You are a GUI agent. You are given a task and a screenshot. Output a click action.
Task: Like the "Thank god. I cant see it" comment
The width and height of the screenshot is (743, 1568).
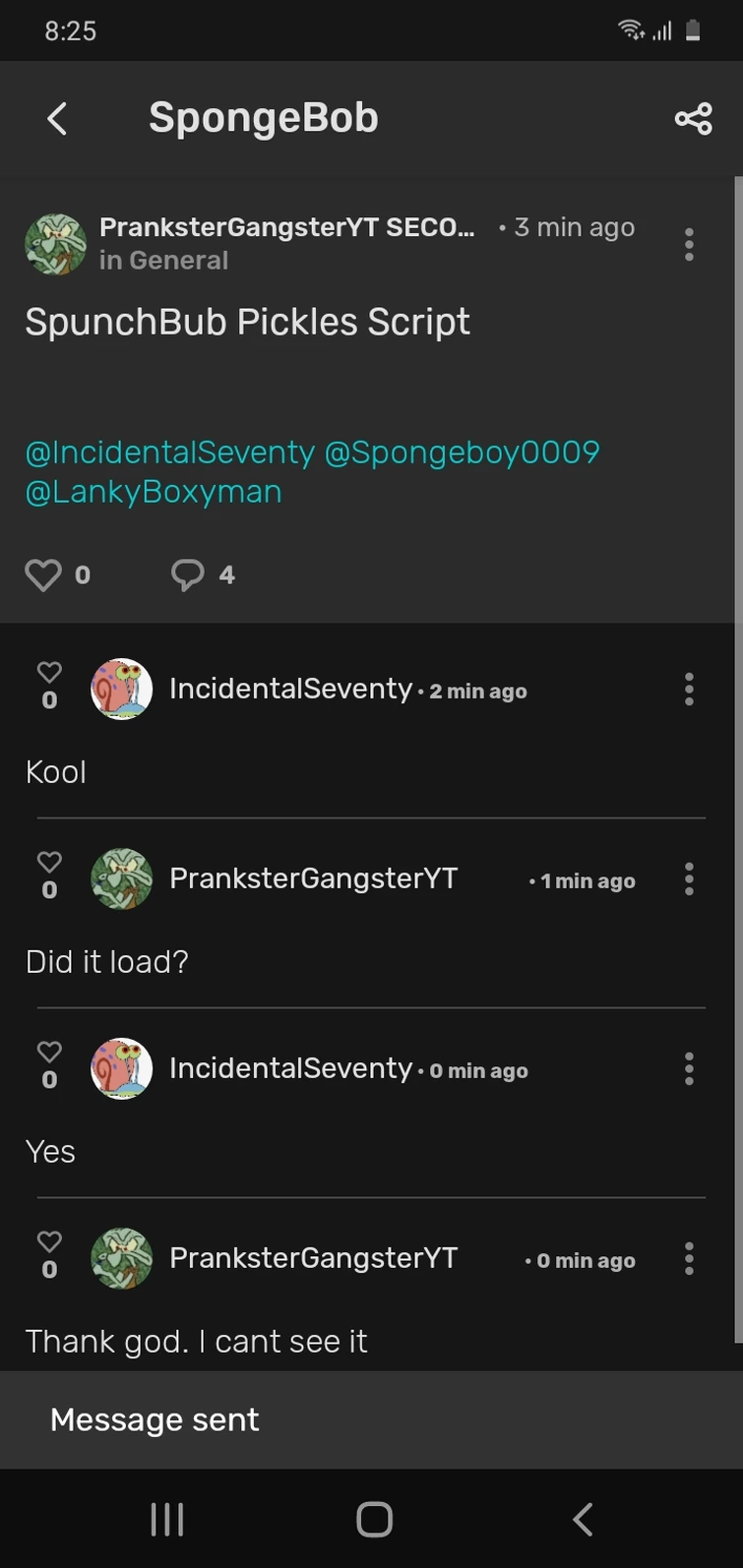coord(49,1242)
